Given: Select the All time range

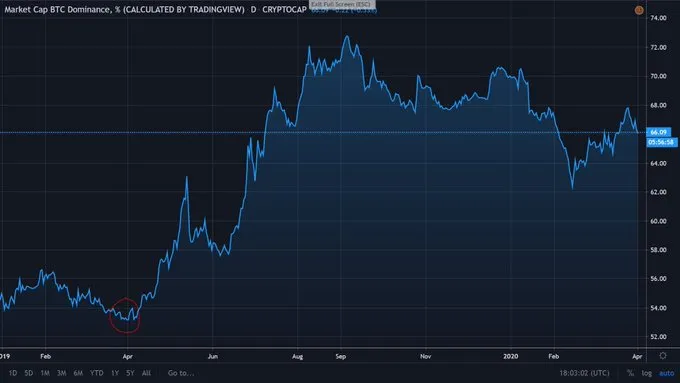Looking at the screenshot, I should pyautogui.click(x=147, y=373).
